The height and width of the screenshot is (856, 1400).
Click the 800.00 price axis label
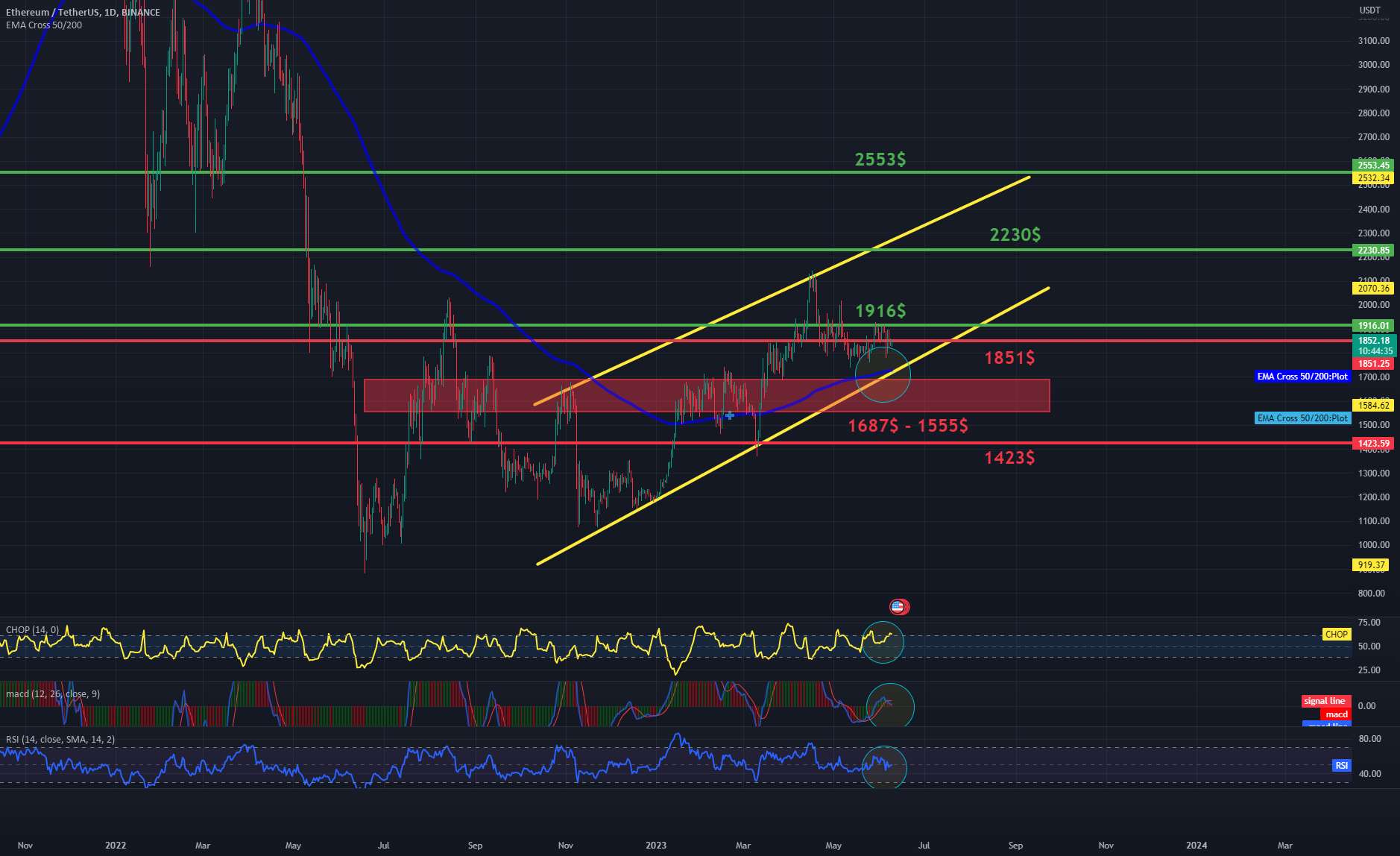point(1372,594)
